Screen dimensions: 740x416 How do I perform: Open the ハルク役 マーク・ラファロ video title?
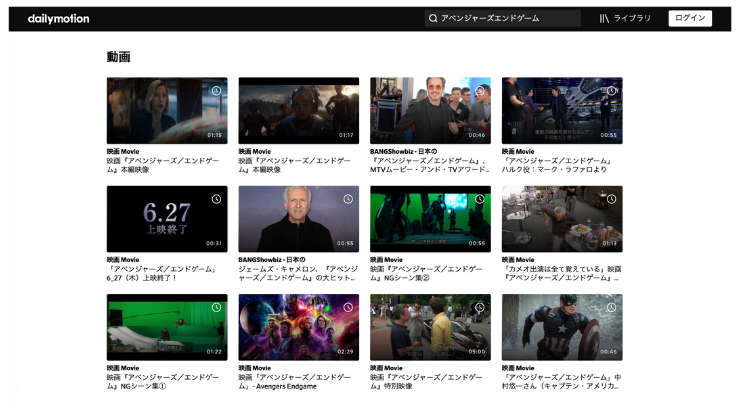coord(561,165)
